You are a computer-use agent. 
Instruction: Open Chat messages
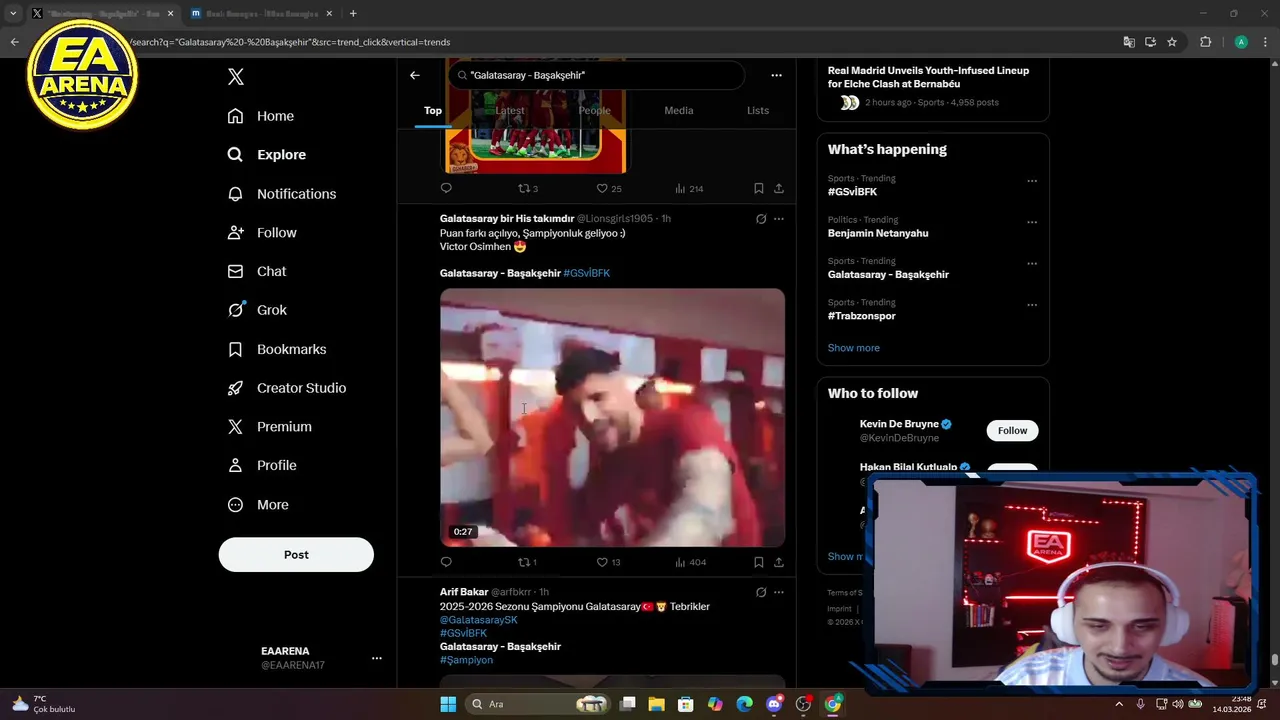pyautogui.click(x=256, y=271)
